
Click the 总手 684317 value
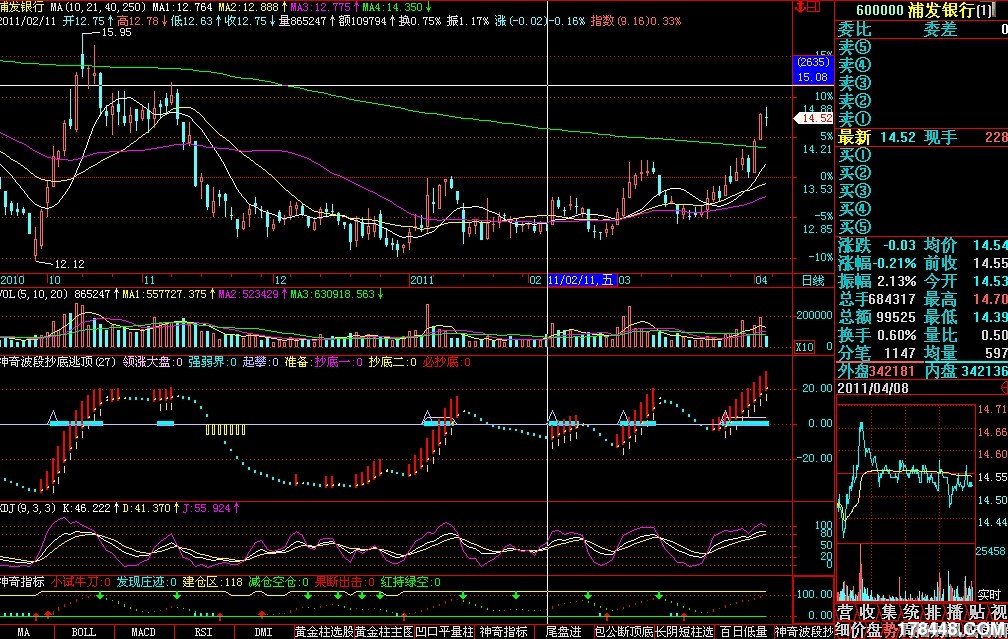892,299
